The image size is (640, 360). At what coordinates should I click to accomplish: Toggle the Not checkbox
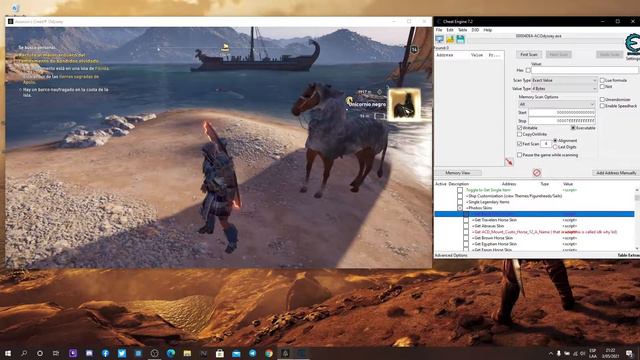point(602,87)
